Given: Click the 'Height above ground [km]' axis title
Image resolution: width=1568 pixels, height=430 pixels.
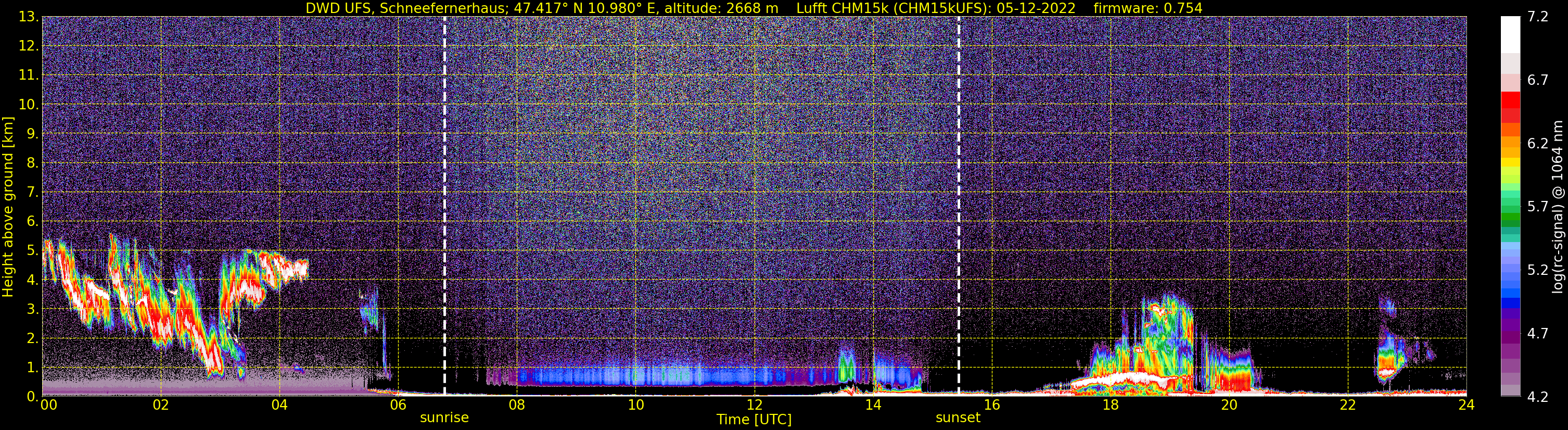Looking at the screenshot, I should pyautogui.click(x=8, y=207).
